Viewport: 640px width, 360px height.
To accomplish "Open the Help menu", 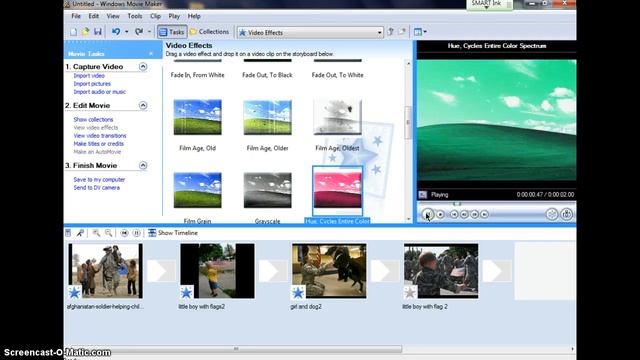I will click(194, 16).
